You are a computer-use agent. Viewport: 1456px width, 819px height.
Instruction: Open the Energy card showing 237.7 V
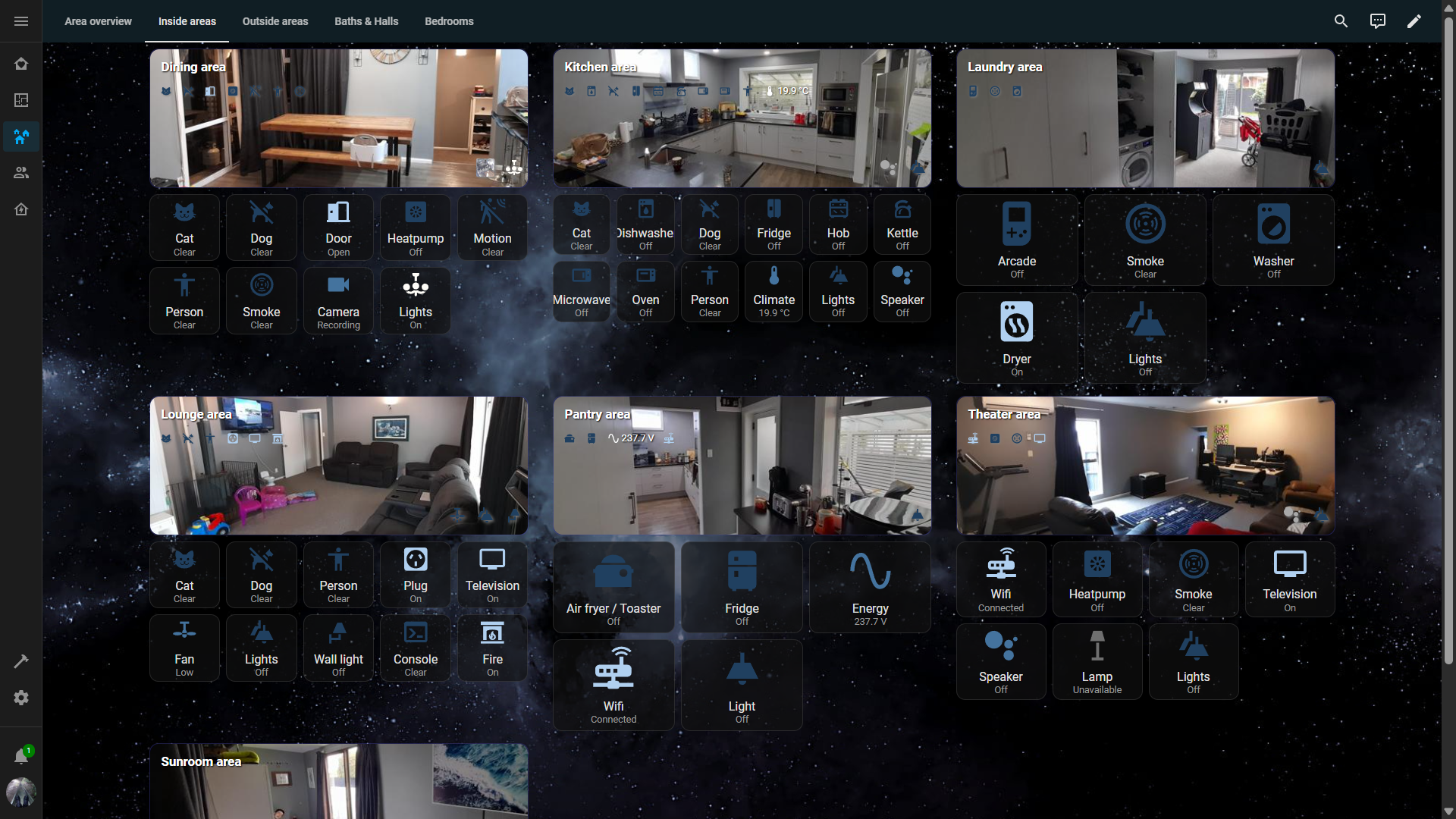click(x=869, y=586)
